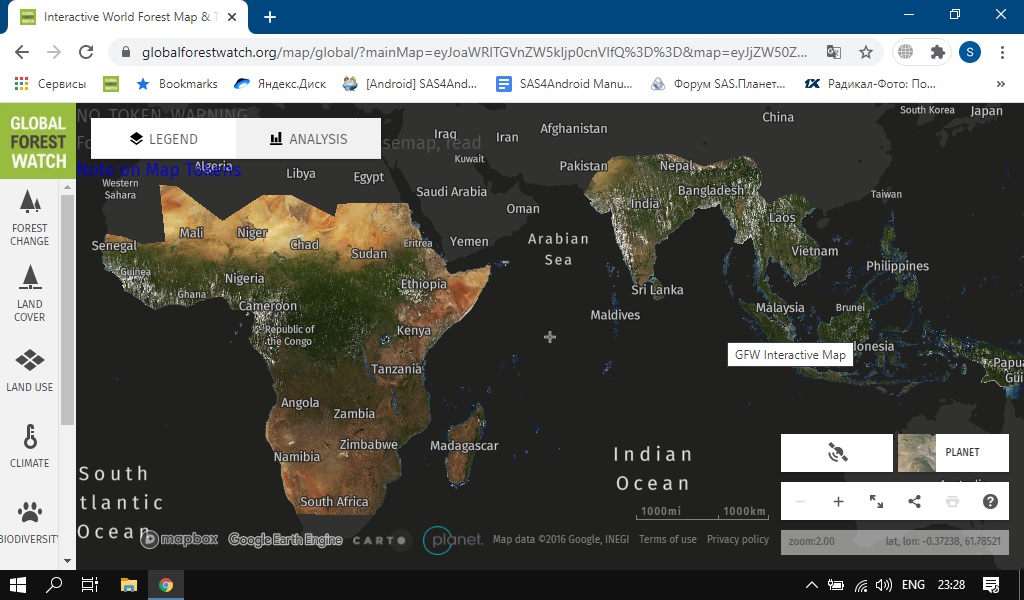Open the Climate category

(x=30, y=446)
